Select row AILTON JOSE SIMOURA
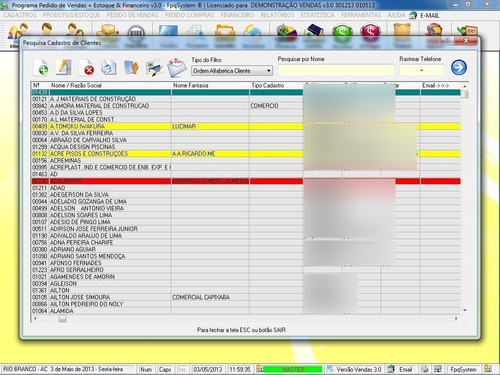 [x=246, y=297]
